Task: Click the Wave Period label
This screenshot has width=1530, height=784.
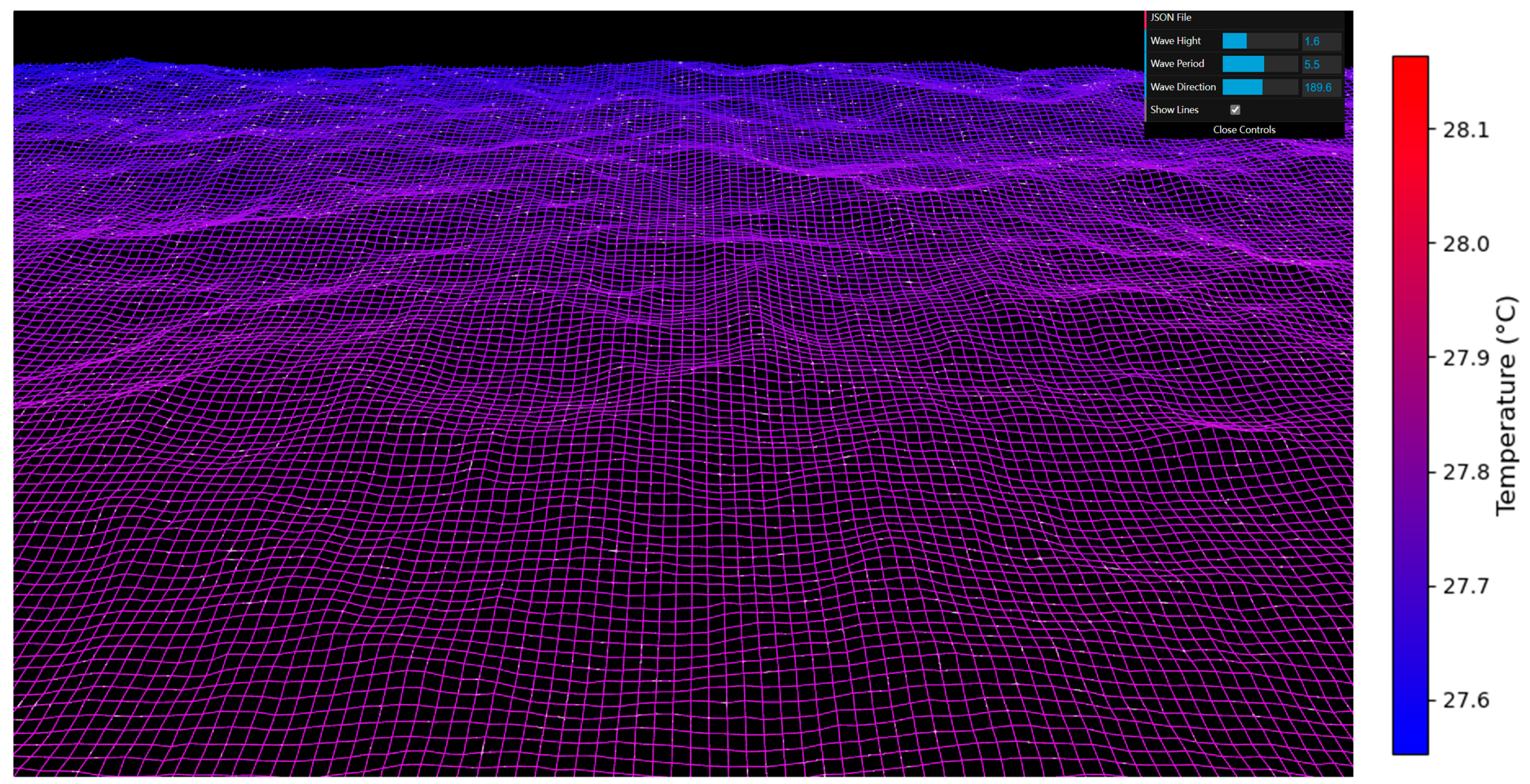Action: (1176, 63)
